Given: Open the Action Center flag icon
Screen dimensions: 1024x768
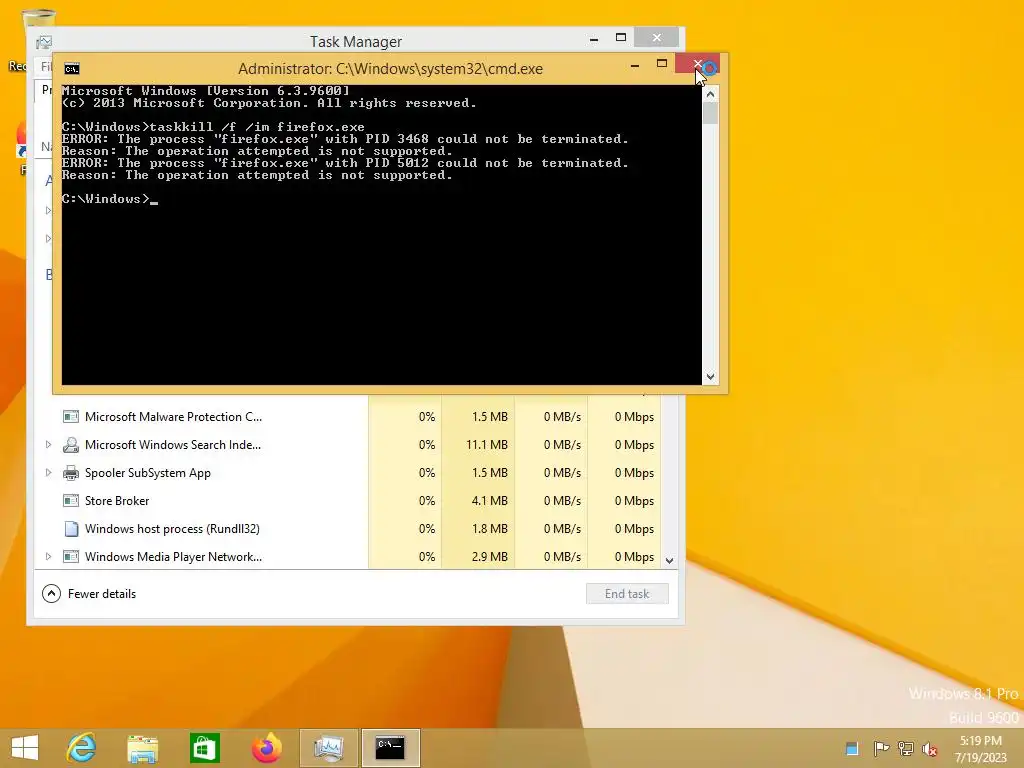Looking at the screenshot, I should click(881, 748).
